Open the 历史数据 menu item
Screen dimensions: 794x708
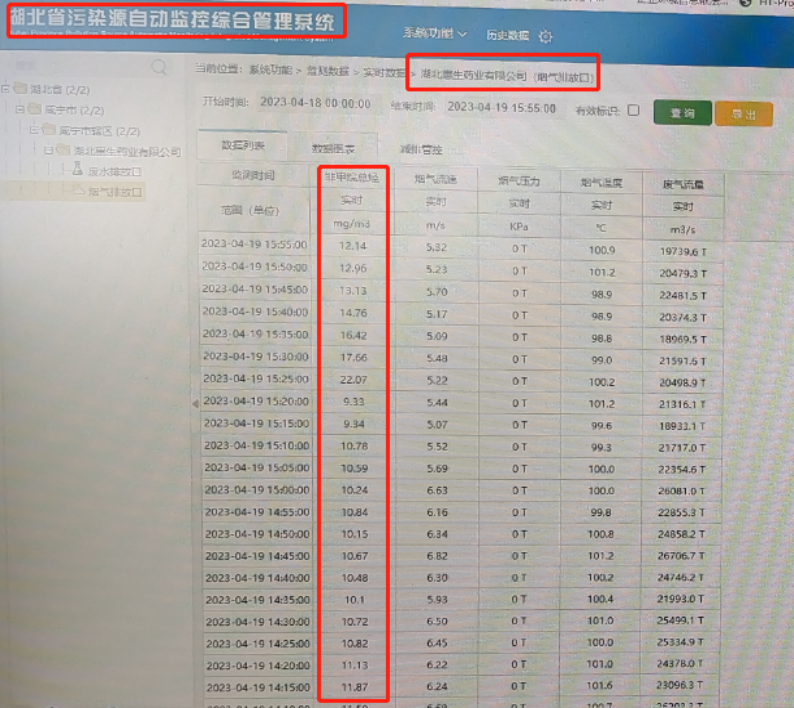(x=507, y=35)
